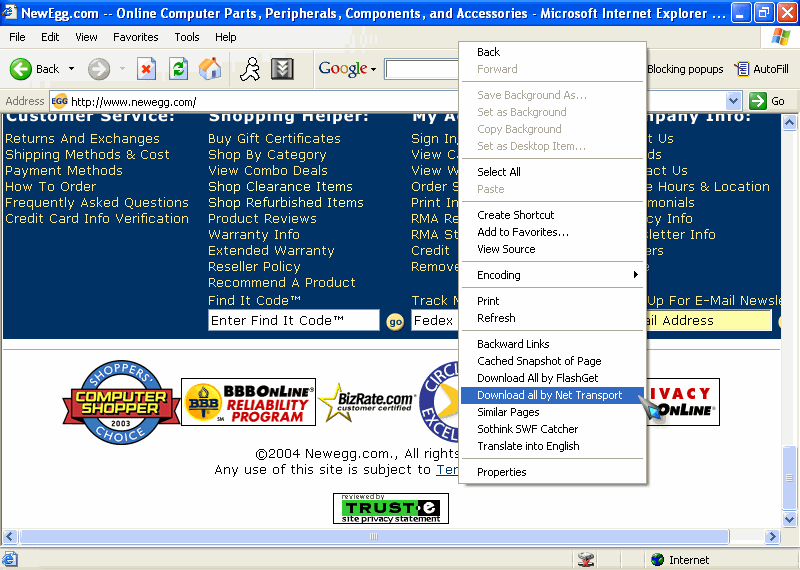Open the View Combo Deals link
Screen dimensions: 800x570
click(268, 170)
